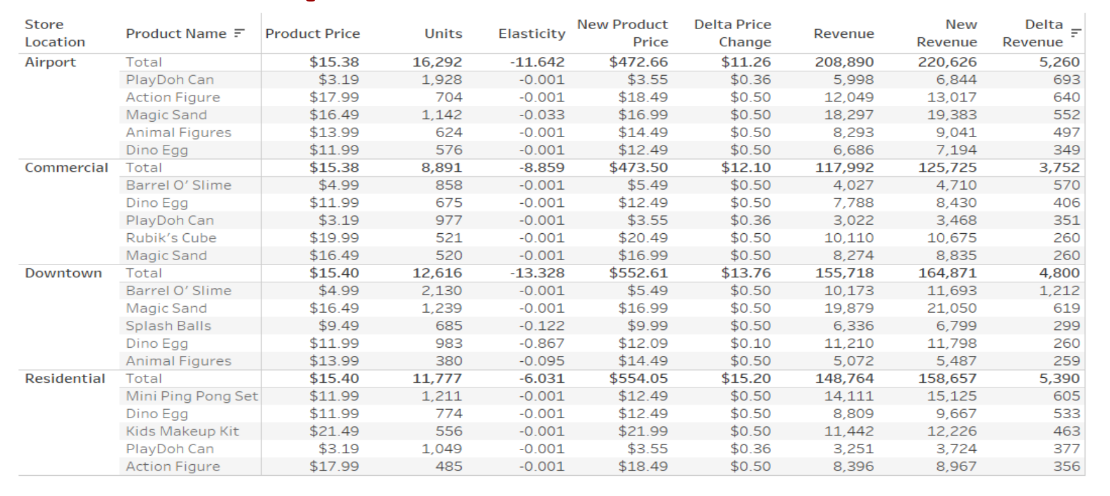1110x496 pixels.
Task: Click the Downtown Total delta revenue 4,800
Action: [x=1060, y=273]
